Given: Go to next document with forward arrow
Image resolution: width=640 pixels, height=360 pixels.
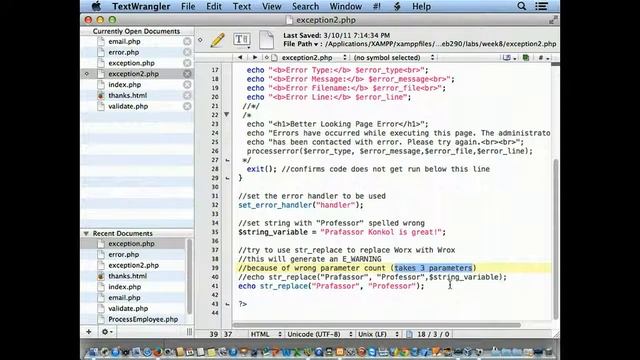Looking at the screenshot, I should (x=255, y=58).
